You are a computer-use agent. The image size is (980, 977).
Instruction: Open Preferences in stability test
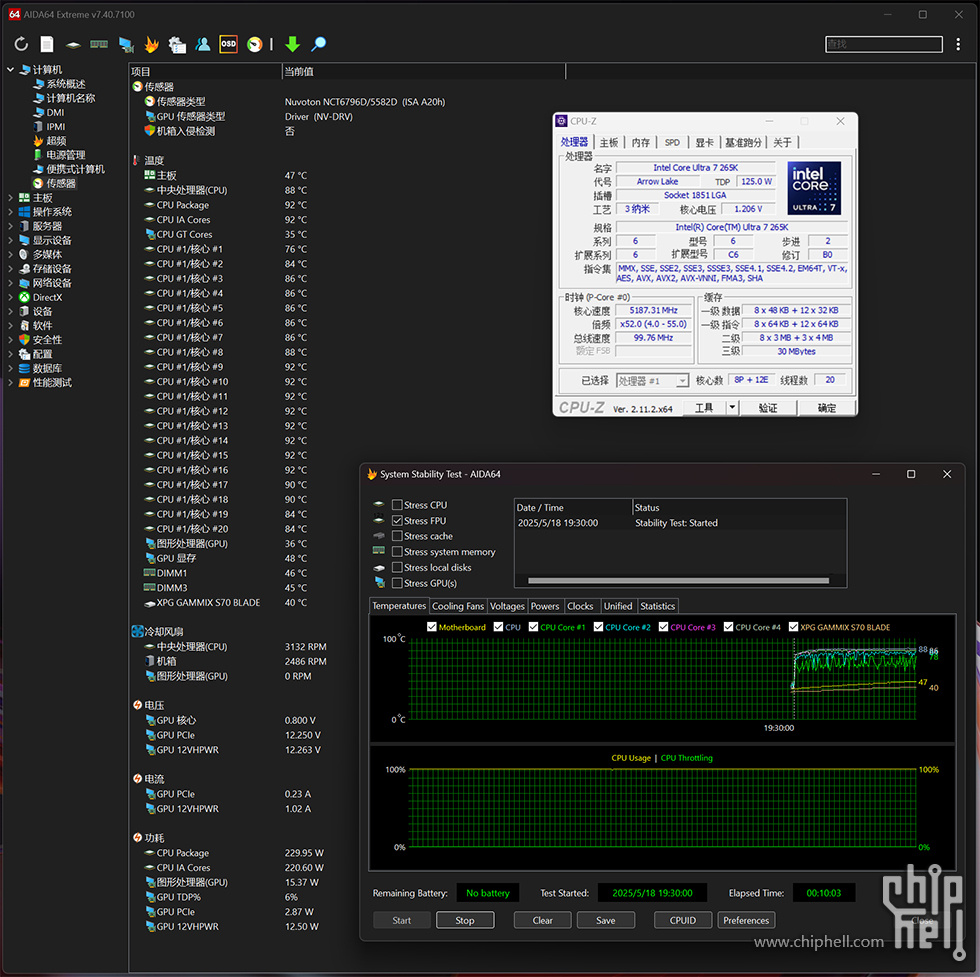point(746,920)
